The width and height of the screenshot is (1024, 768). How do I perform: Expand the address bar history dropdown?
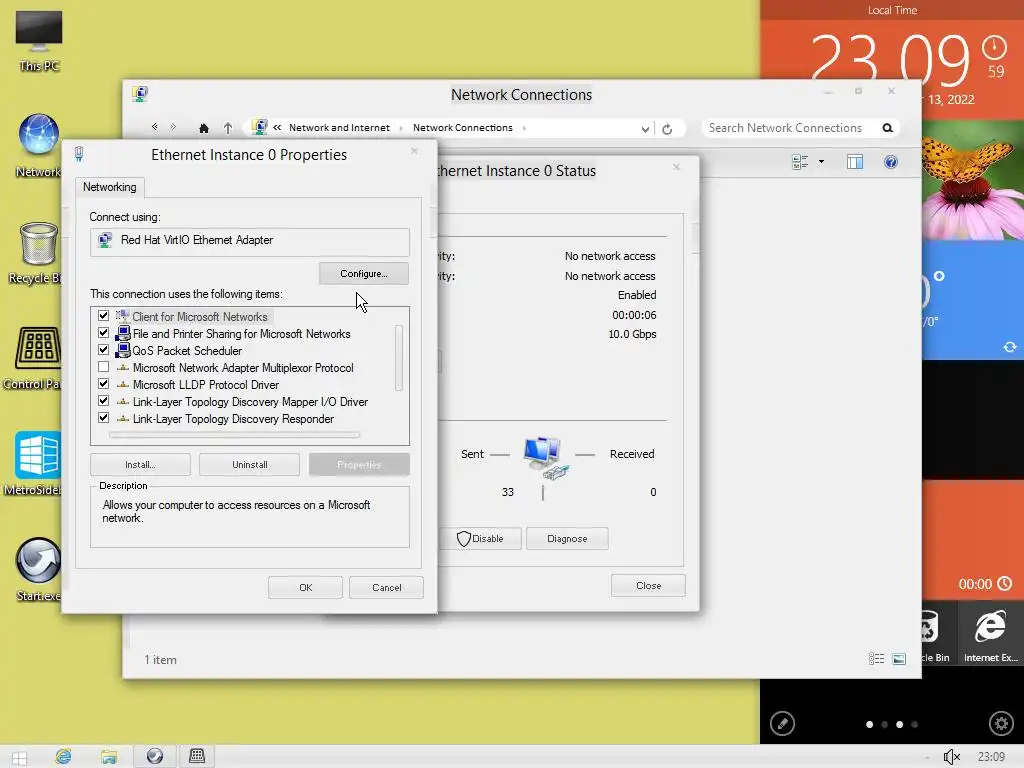(645, 129)
